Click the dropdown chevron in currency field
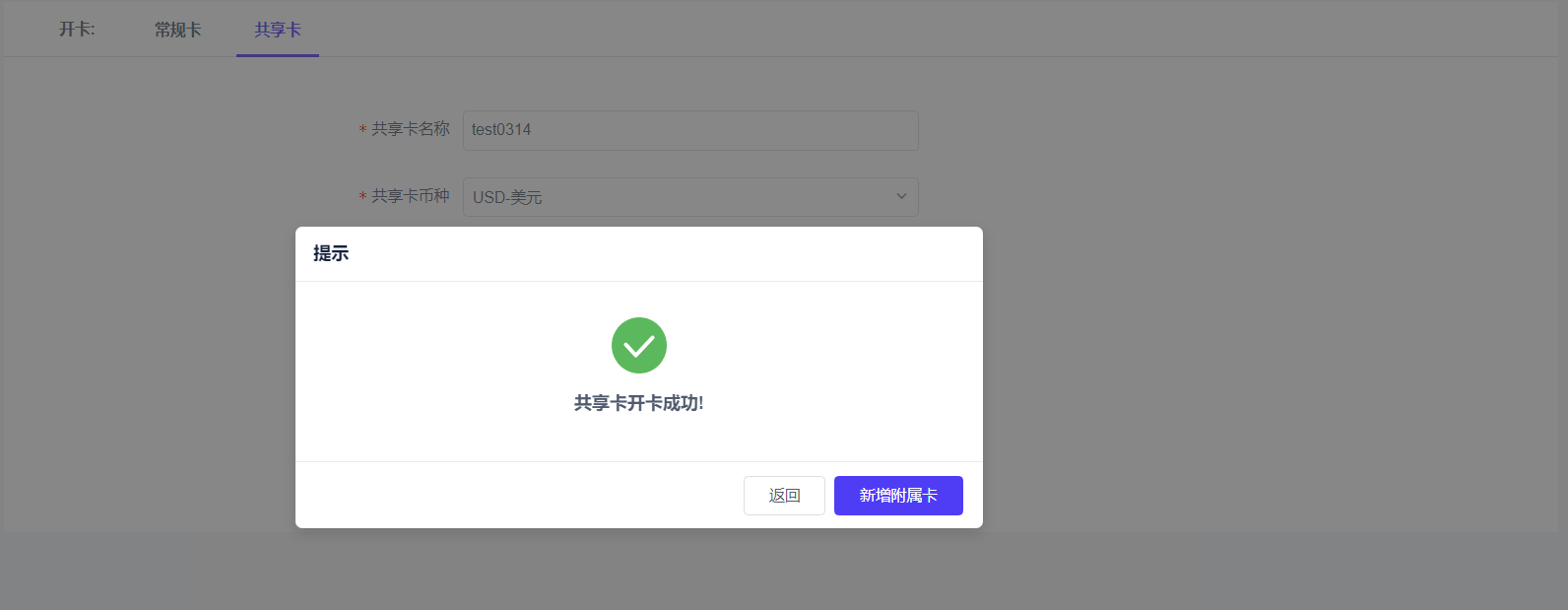Screen dimensions: 1568x610 tap(901, 196)
